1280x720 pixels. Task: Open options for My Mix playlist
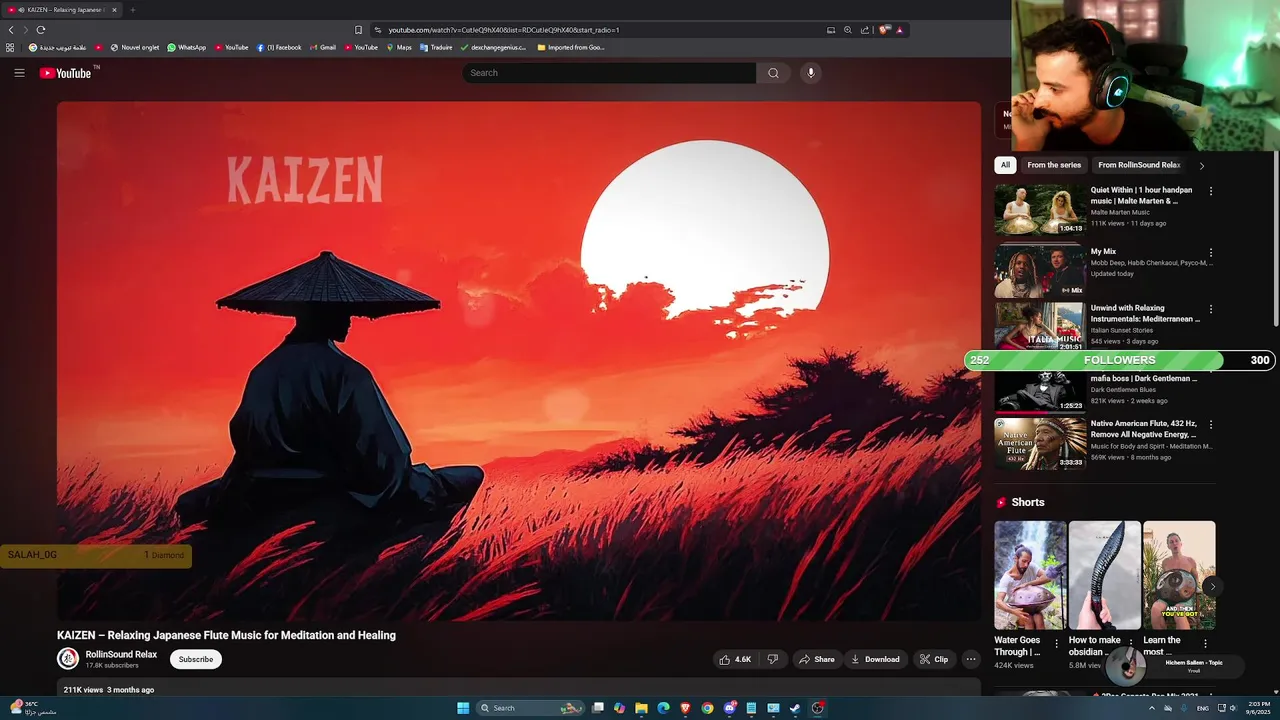[x=1211, y=253]
